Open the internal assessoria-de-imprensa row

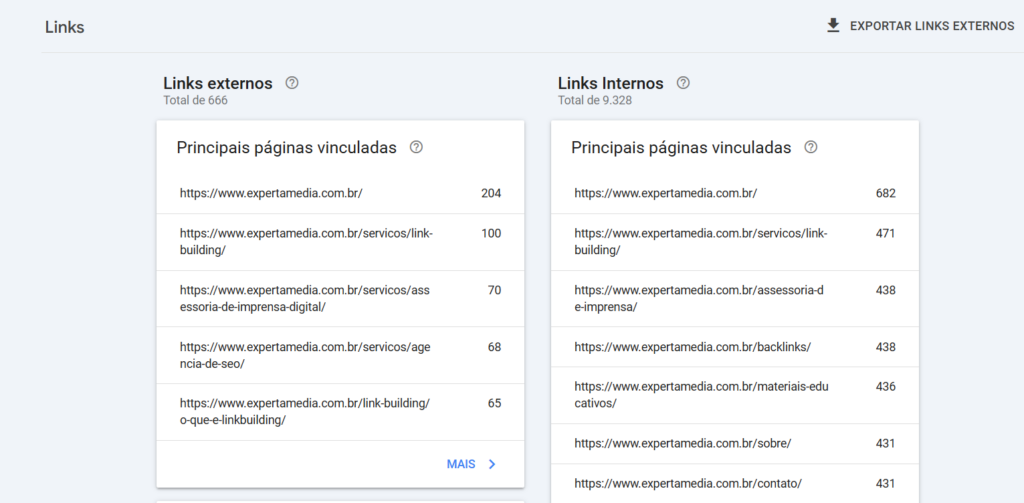(x=734, y=298)
